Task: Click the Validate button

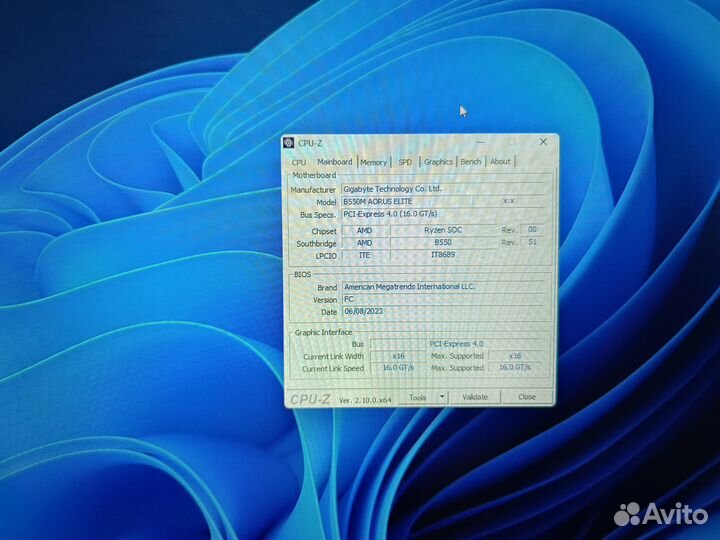Action: point(475,397)
